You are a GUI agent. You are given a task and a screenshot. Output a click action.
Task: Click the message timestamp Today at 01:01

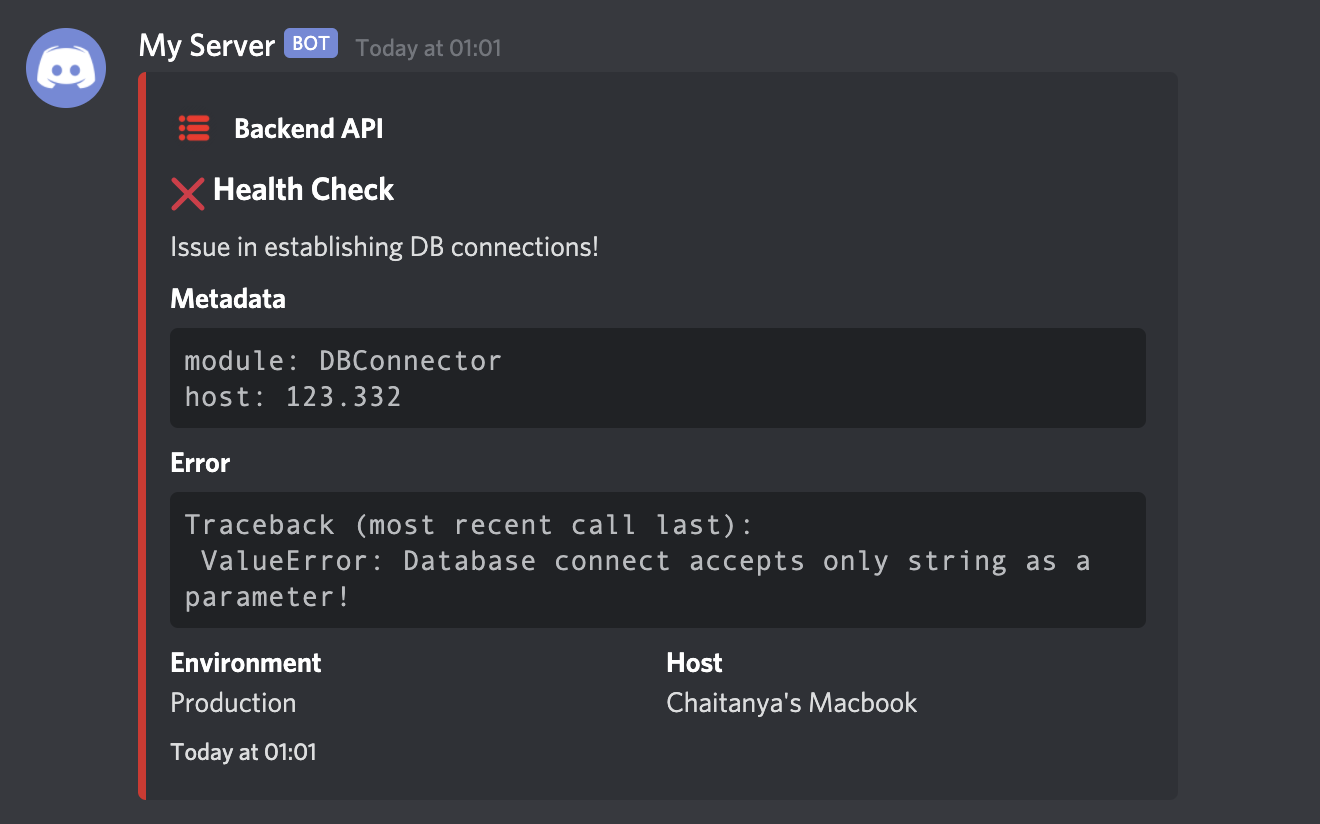428,47
